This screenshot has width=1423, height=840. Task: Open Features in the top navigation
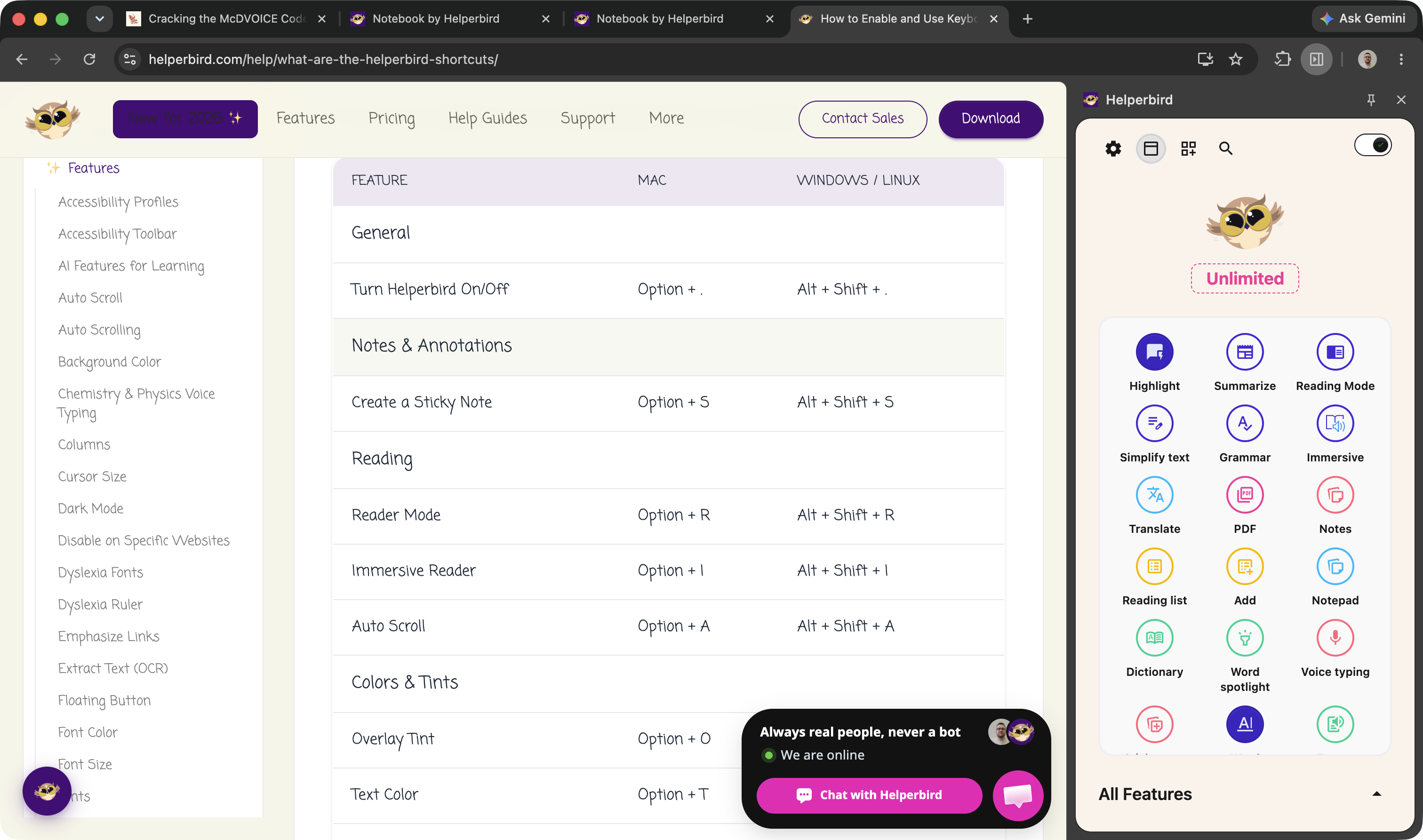point(305,118)
